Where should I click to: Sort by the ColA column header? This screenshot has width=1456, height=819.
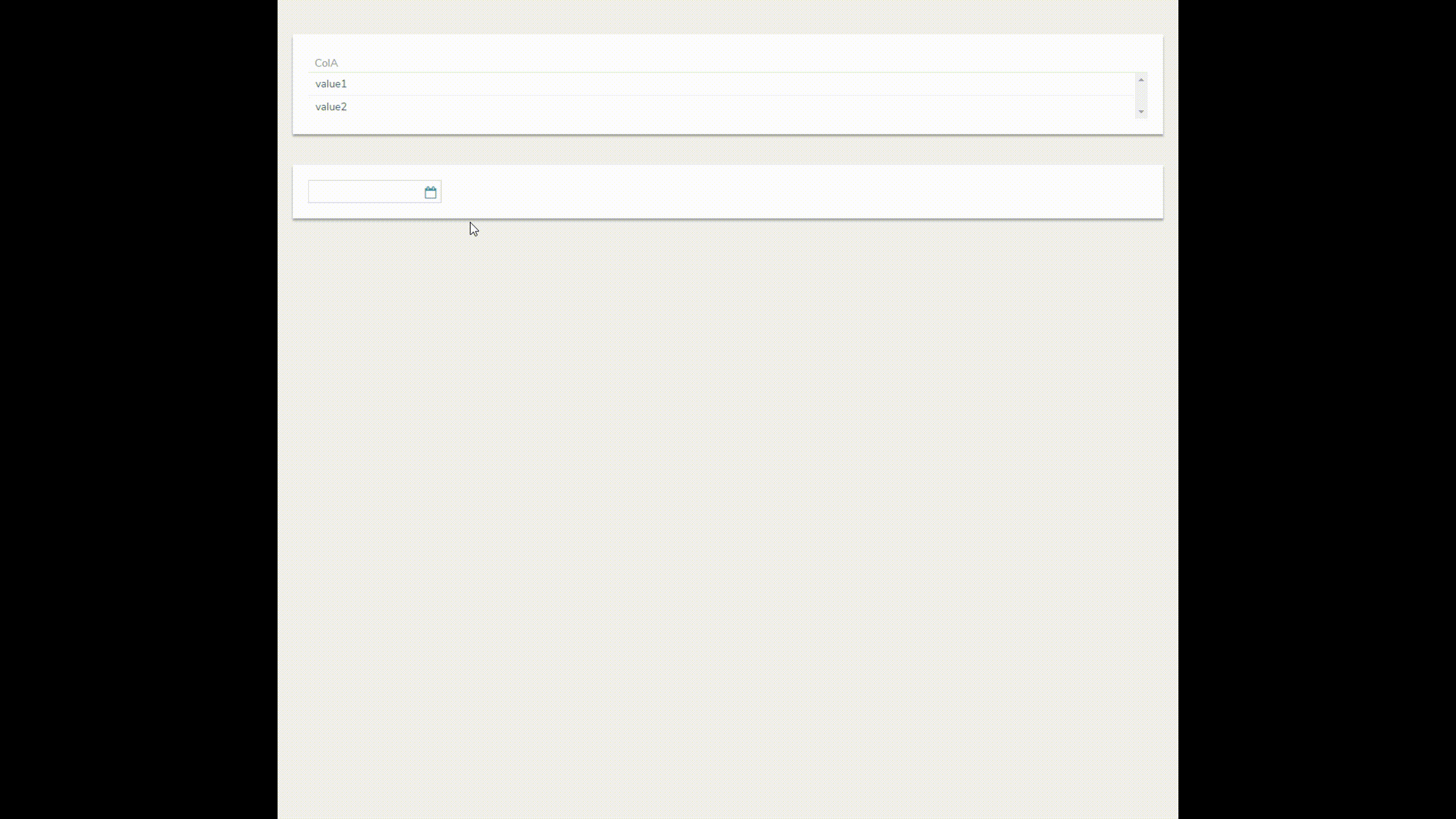[x=326, y=63]
